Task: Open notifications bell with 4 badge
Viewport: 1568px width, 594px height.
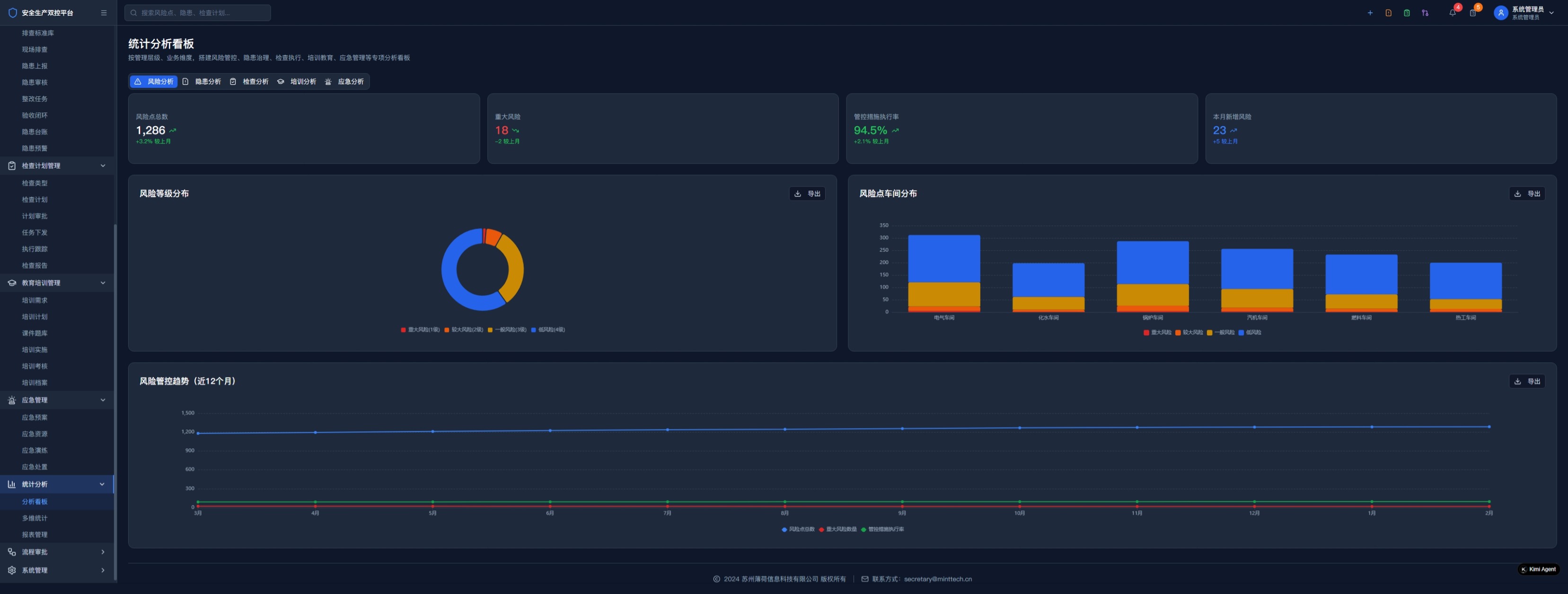Action: [1453, 13]
